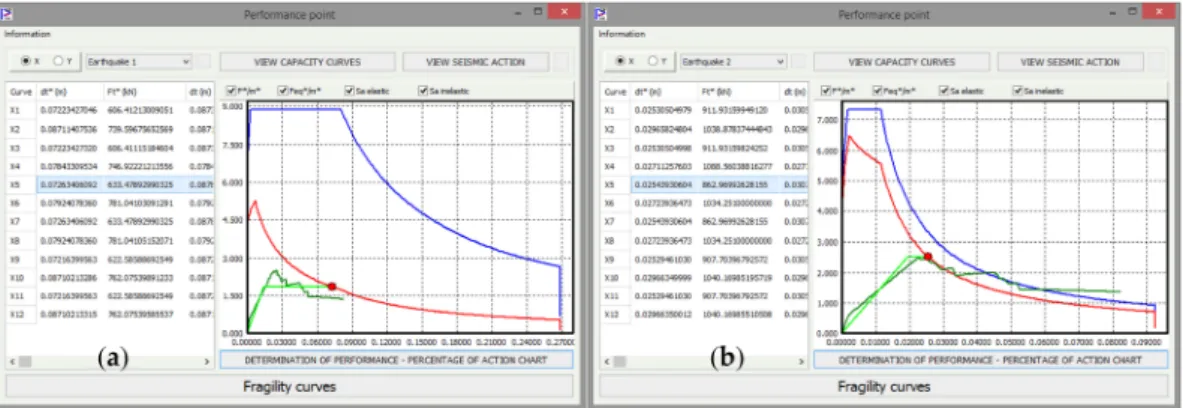Open the Earthquake 1 dropdown
Image resolution: width=1183 pixels, height=408 pixels.
(138, 62)
